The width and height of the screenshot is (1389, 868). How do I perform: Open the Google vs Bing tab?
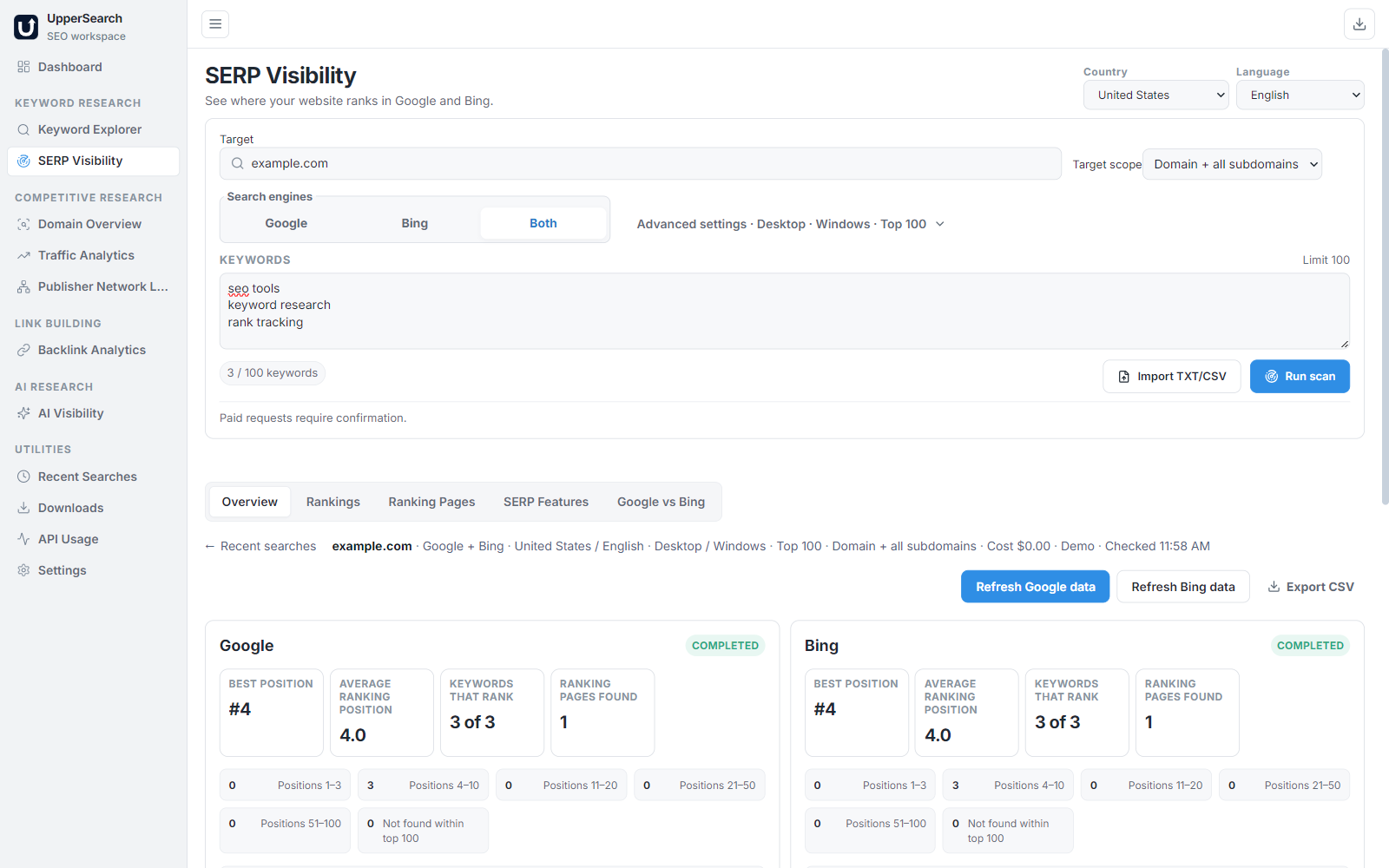pyautogui.click(x=661, y=502)
